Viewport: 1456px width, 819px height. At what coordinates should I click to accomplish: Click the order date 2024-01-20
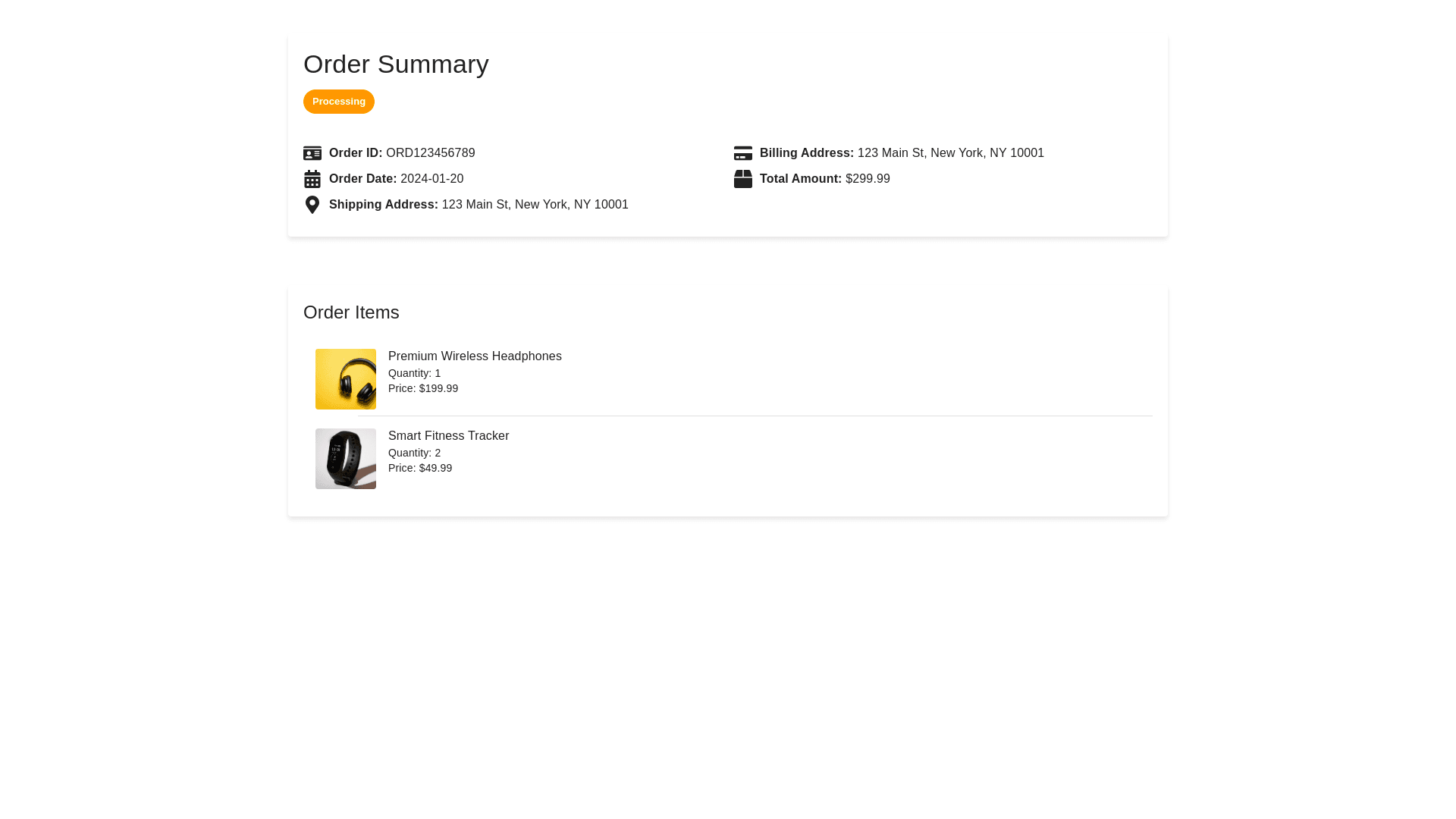pyautogui.click(x=431, y=179)
